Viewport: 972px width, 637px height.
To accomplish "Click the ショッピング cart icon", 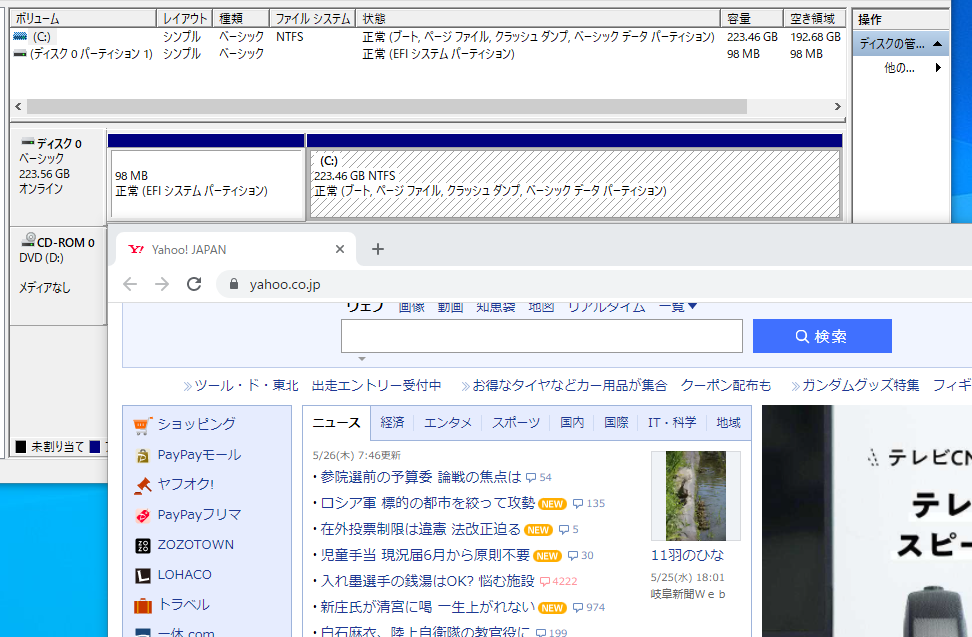I will click(x=143, y=425).
